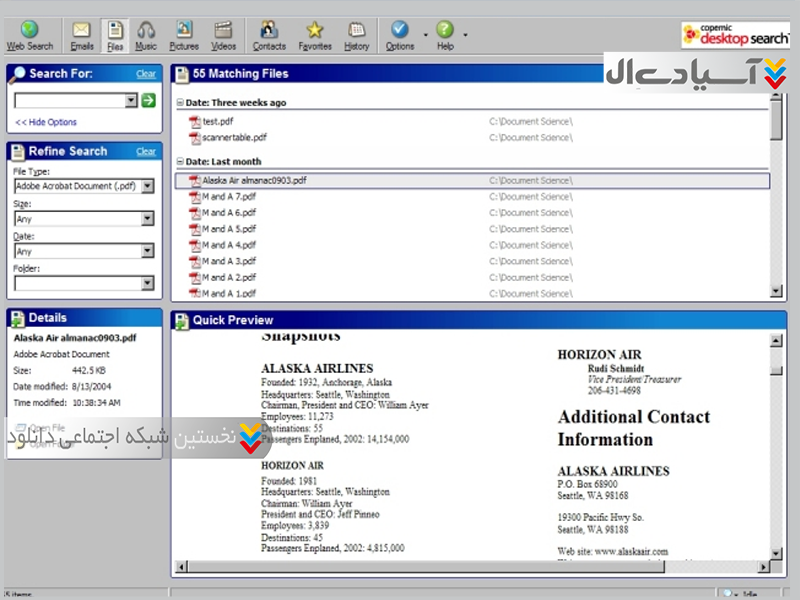
Task: Select the Music search category
Action: pyautogui.click(x=146, y=35)
